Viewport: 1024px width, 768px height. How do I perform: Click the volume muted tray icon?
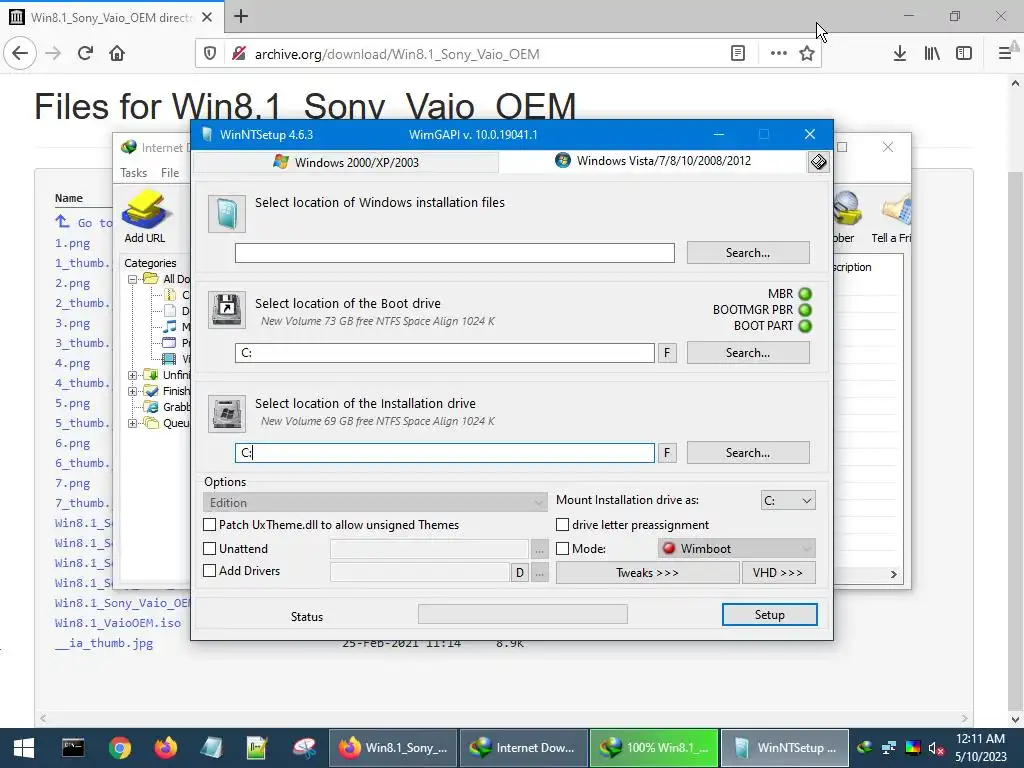935,748
